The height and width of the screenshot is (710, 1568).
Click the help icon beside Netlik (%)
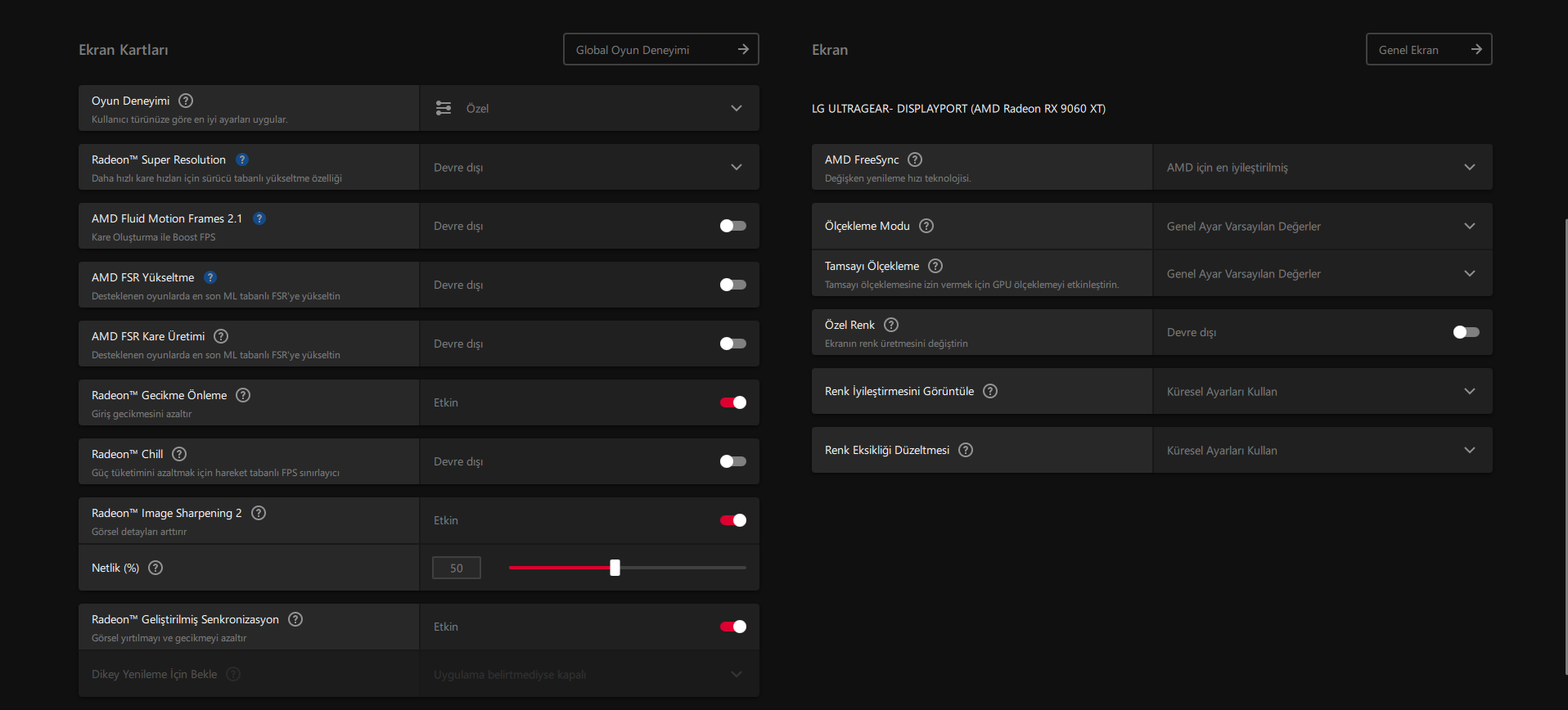click(x=155, y=568)
